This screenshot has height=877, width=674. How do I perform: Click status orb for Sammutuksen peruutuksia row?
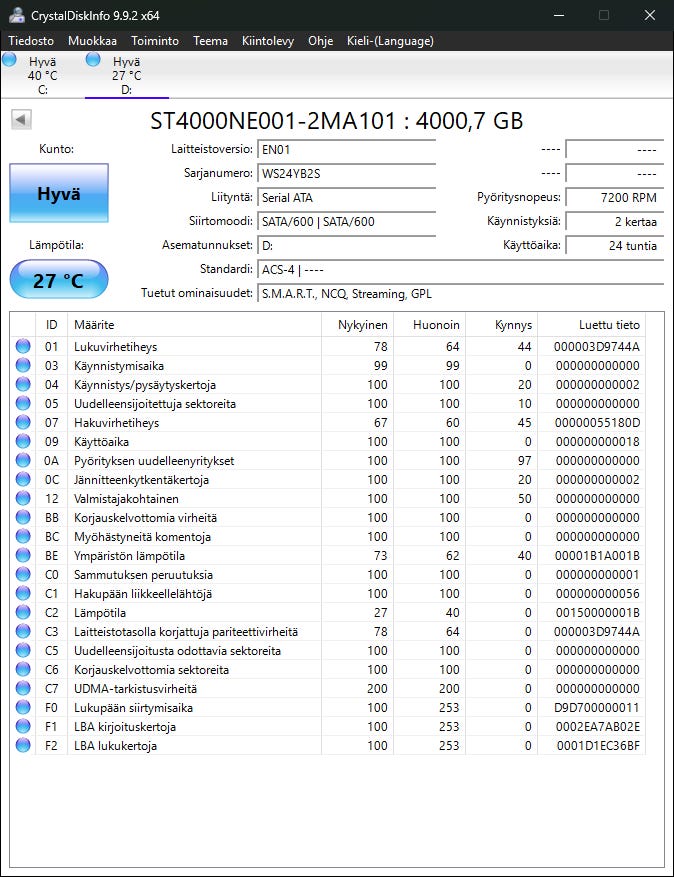coord(23,574)
